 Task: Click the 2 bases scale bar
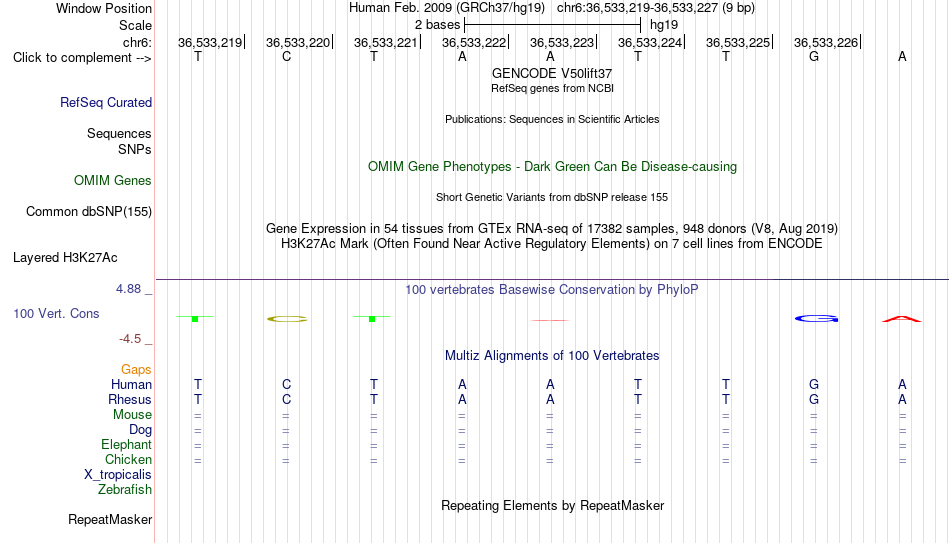click(x=552, y=25)
